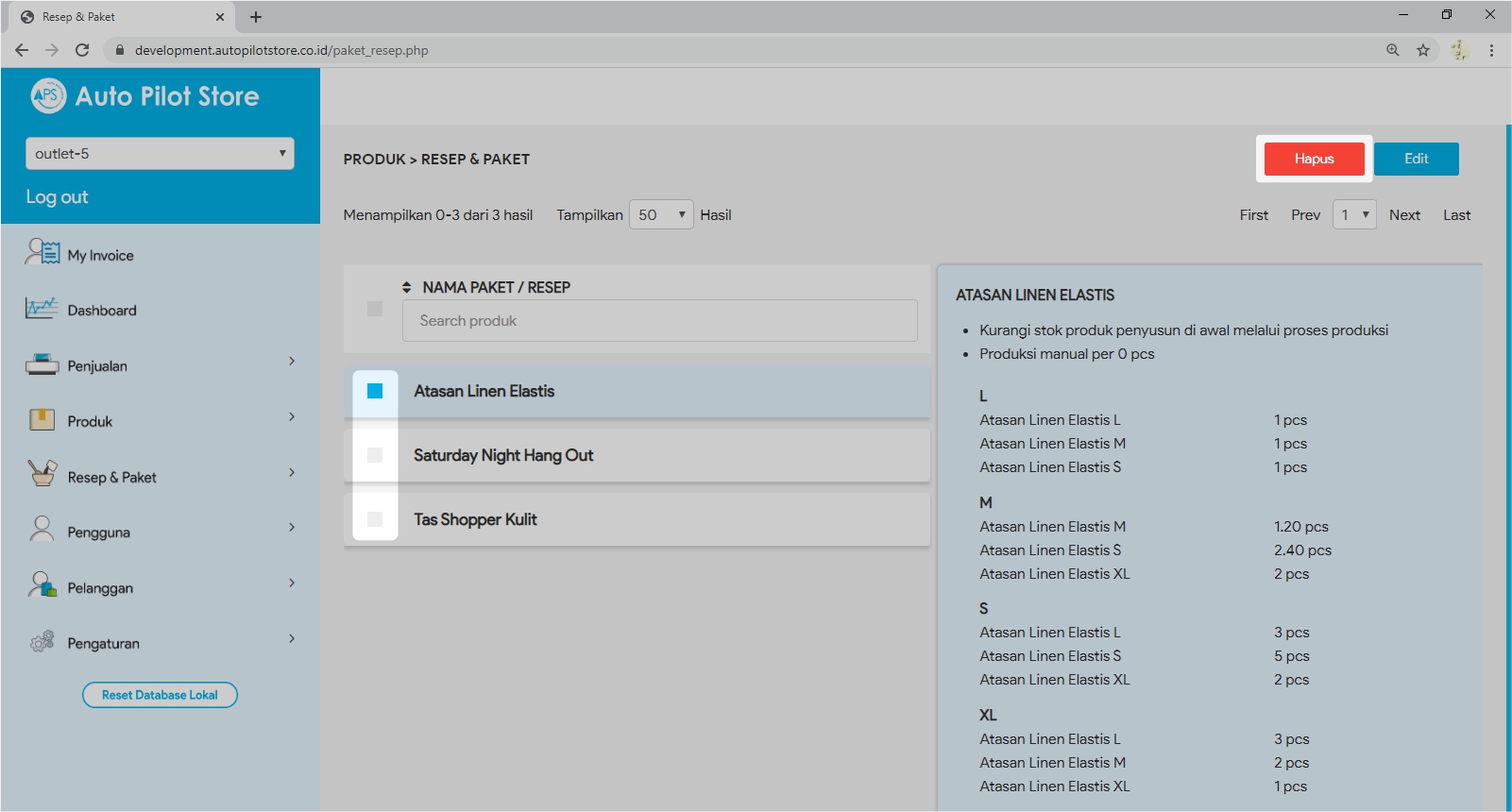
Task: Uncheck the Atasan Linen Elastis checkbox
Action: coord(375,391)
